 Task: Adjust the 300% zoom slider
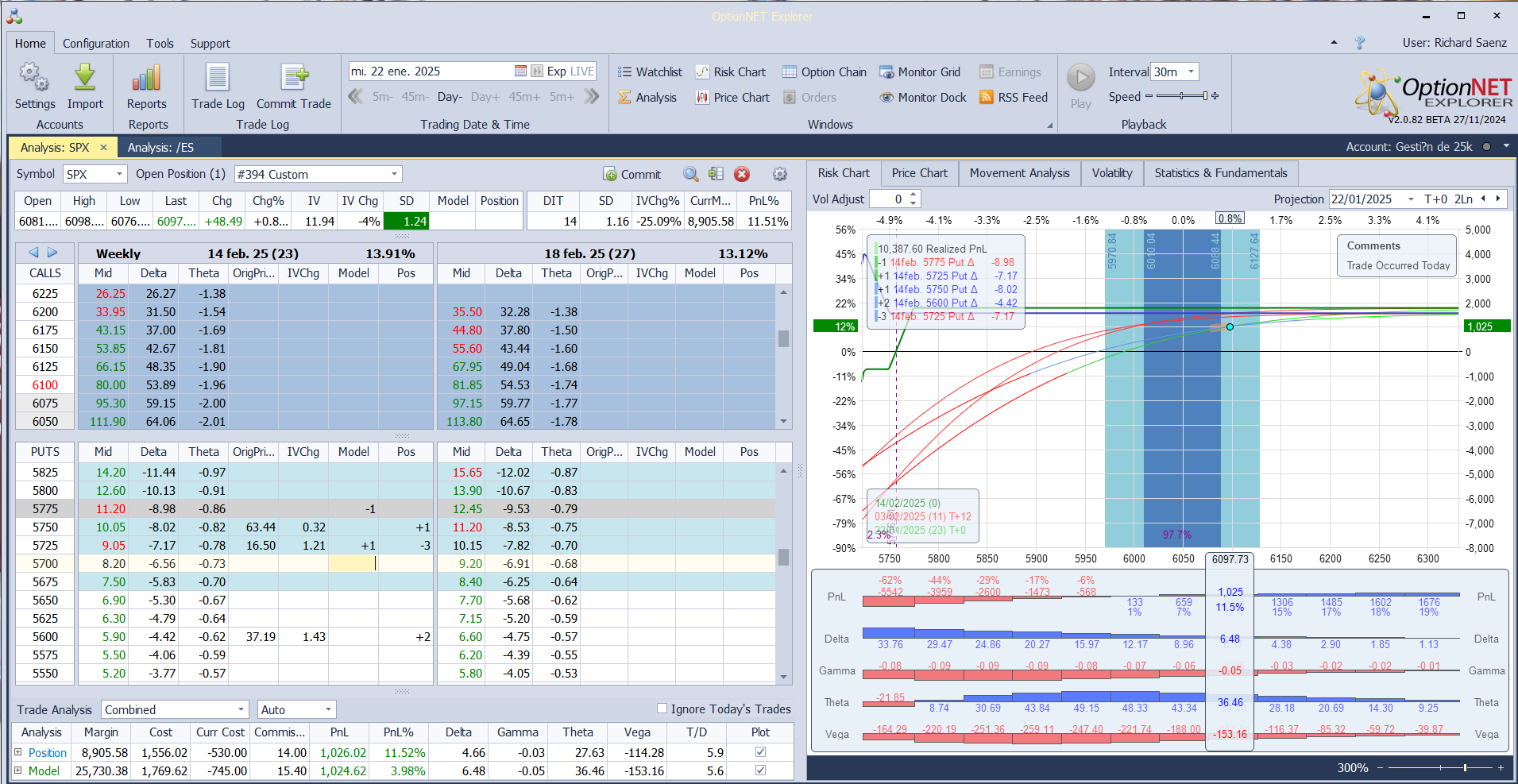[1439, 768]
